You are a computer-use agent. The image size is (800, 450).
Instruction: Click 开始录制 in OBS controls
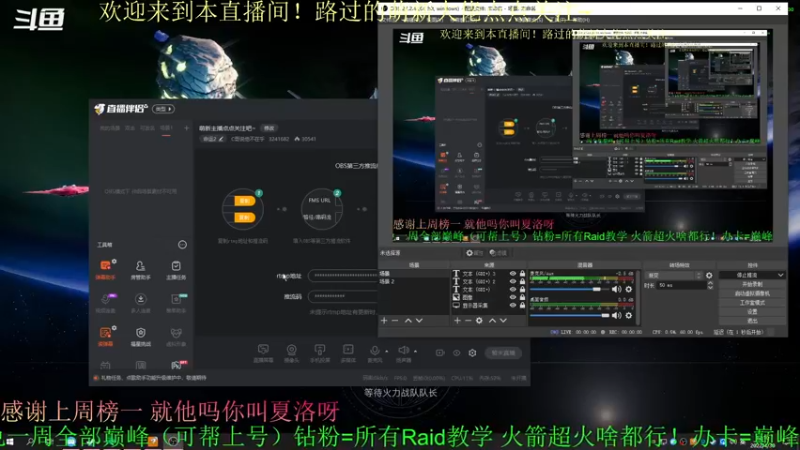click(752, 284)
